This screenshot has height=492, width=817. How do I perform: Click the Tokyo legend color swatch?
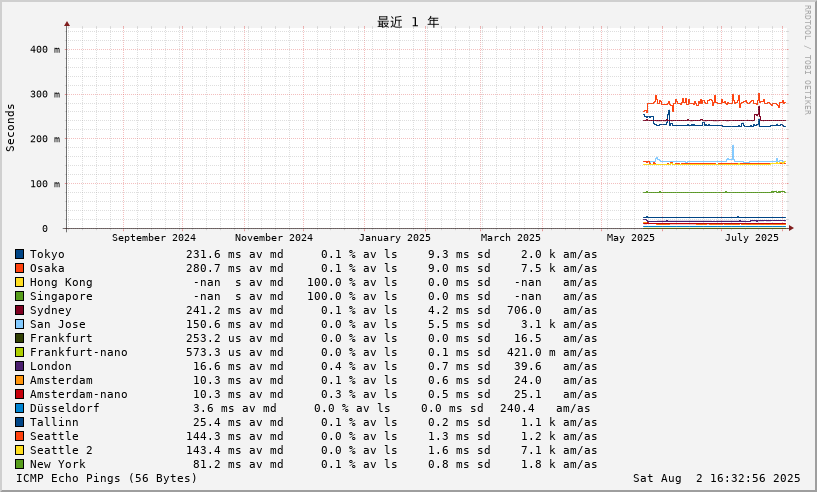coord(19,254)
